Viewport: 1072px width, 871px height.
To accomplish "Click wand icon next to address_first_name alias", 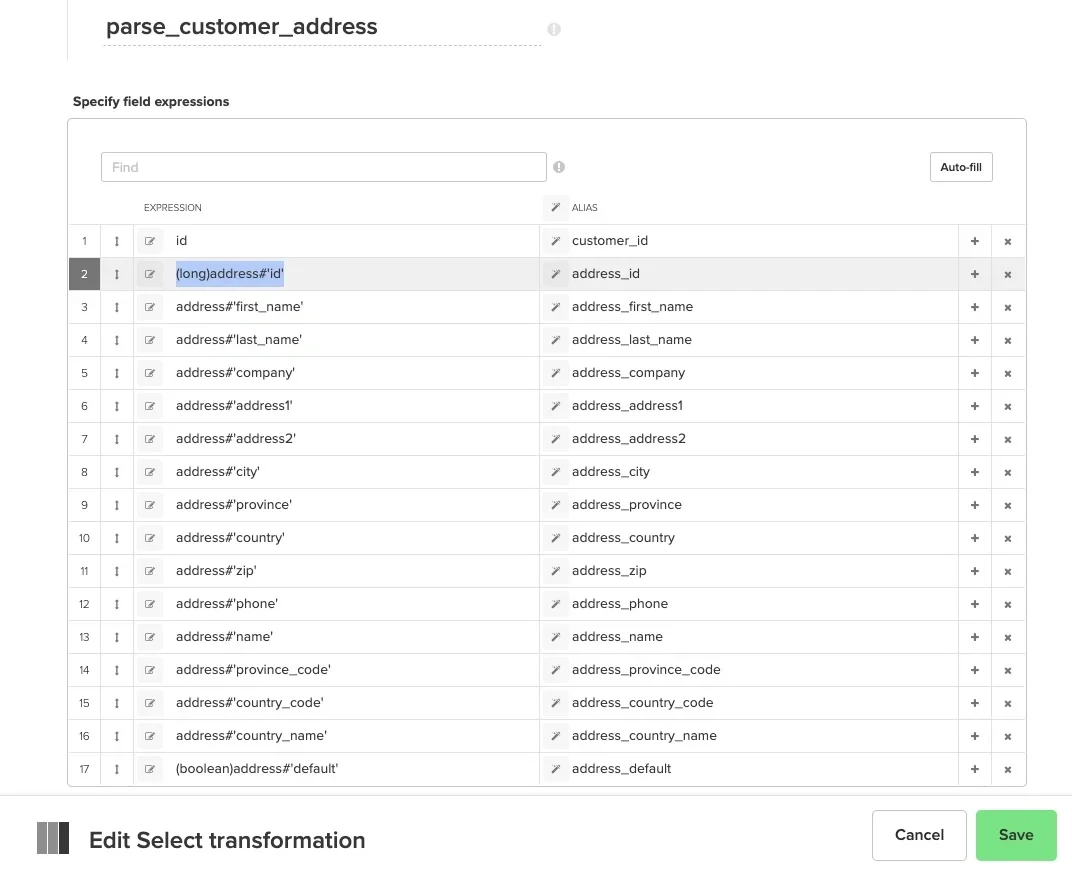I will [556, 306].
